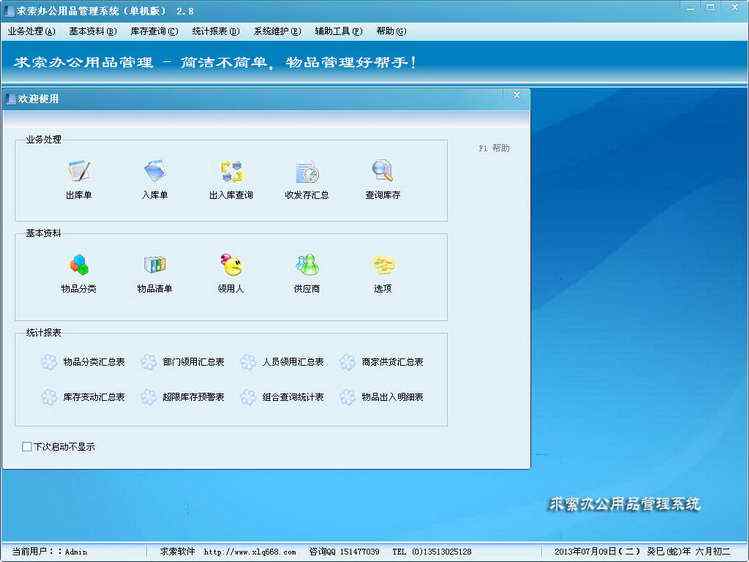Open 组合查询统计表 report link

click(x=293, y=397)
